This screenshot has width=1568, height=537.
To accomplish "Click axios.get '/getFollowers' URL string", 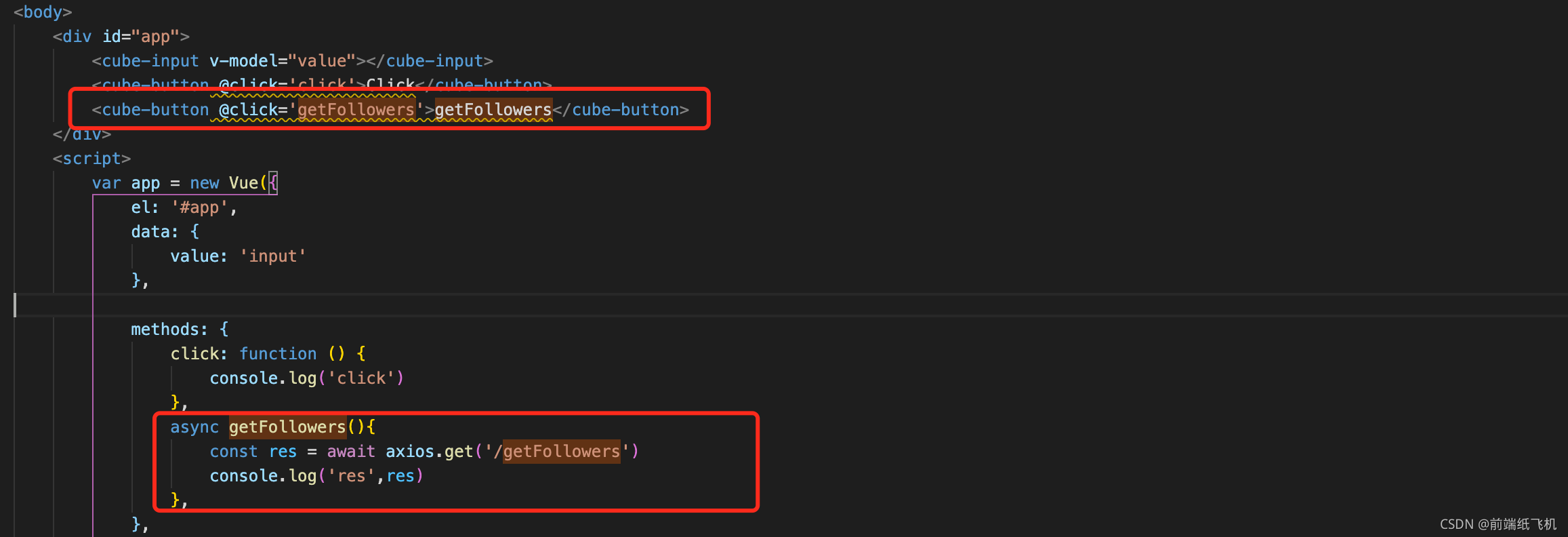I will click(557, 452).
